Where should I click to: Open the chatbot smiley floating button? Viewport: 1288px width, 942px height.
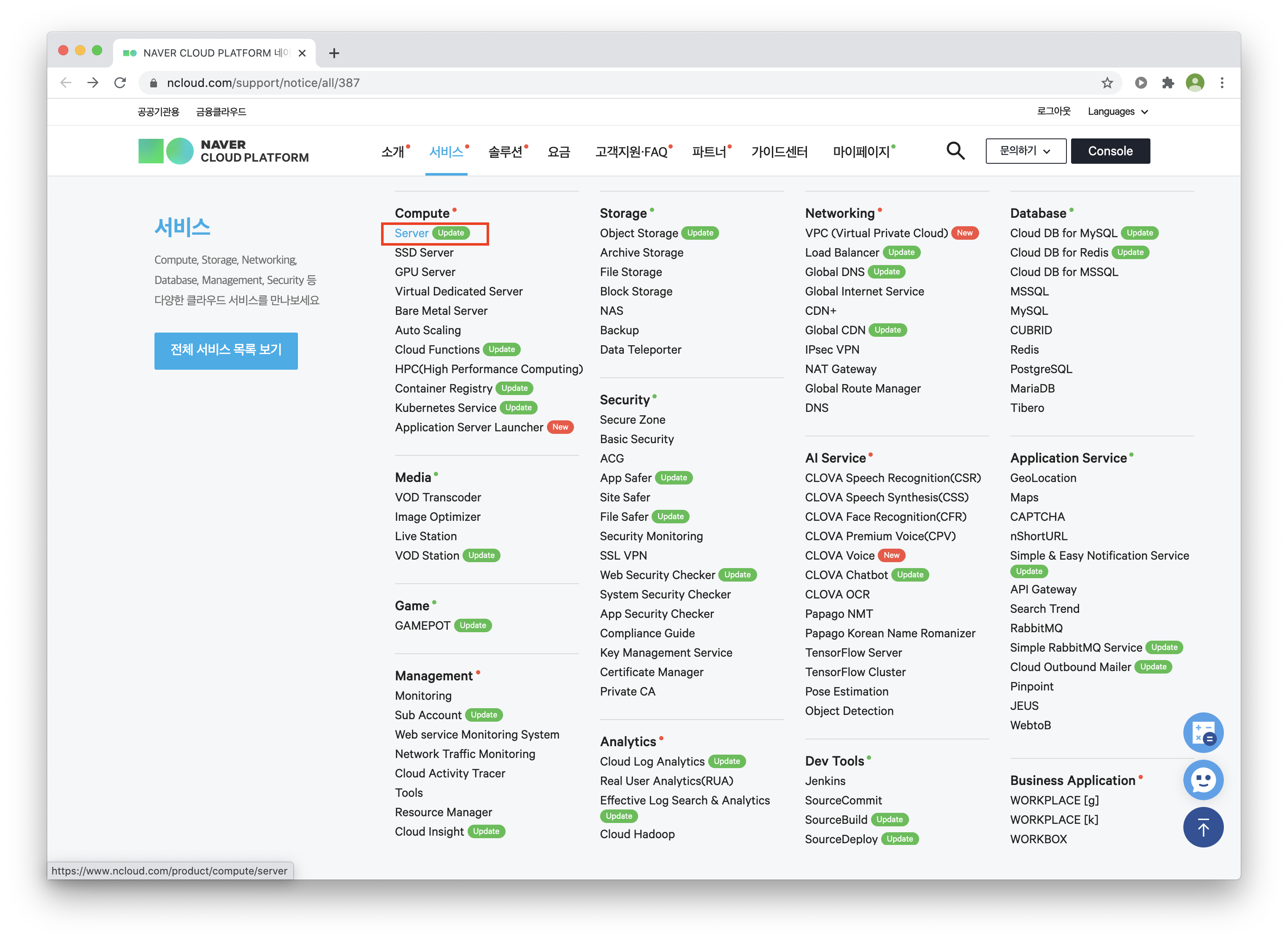[1203, 780]
